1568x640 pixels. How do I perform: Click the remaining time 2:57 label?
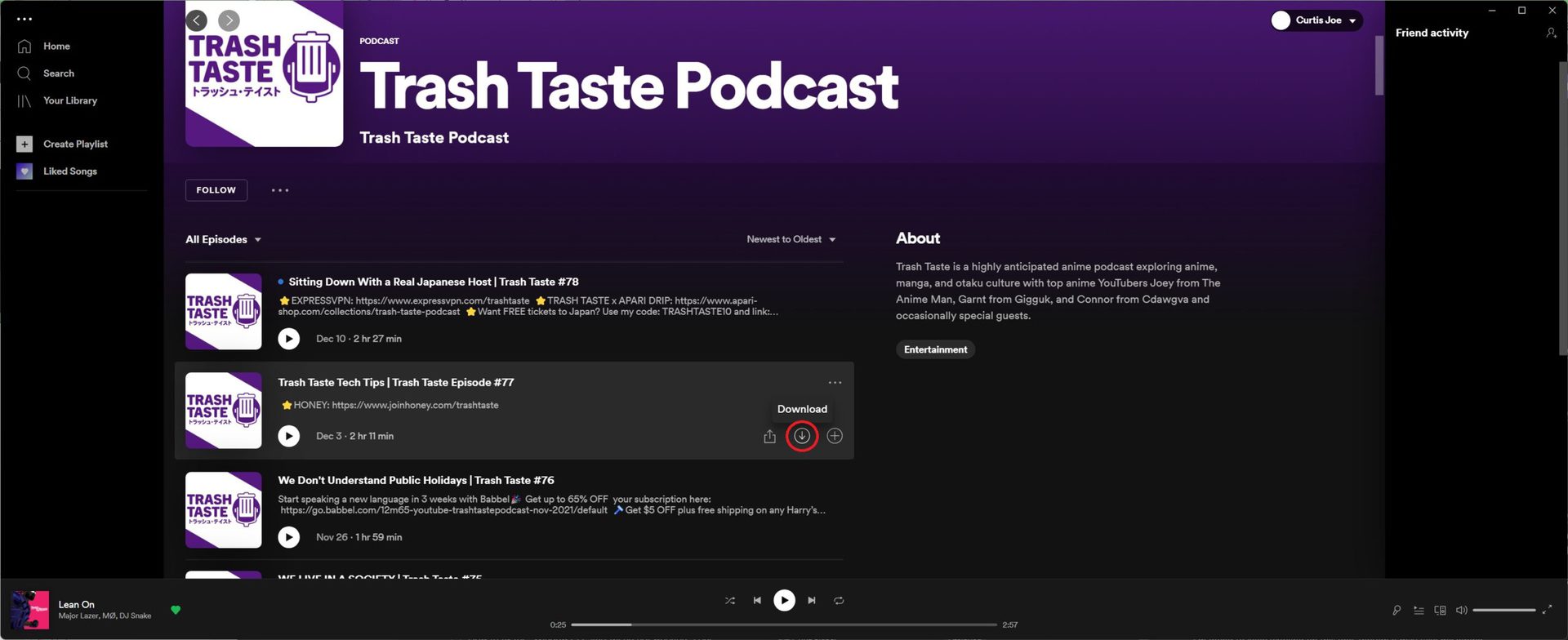click(1010, 625)
